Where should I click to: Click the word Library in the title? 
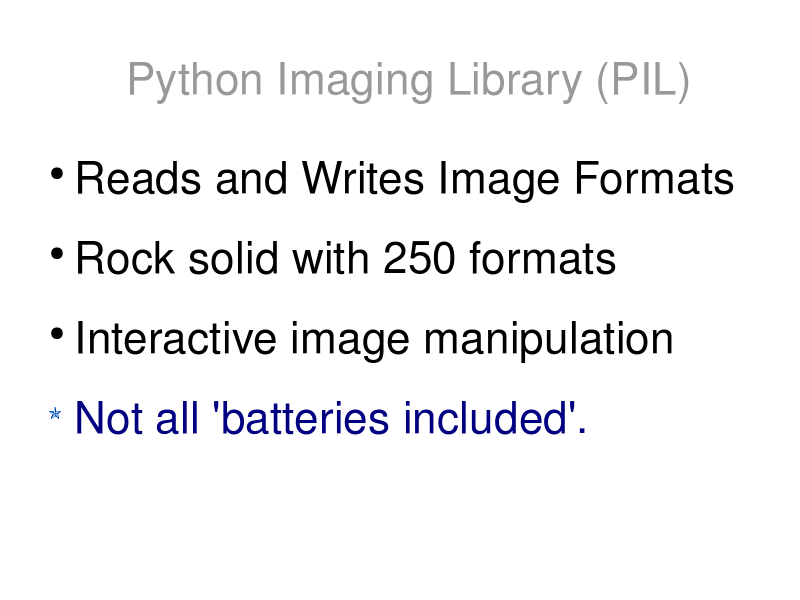(515, 81)
